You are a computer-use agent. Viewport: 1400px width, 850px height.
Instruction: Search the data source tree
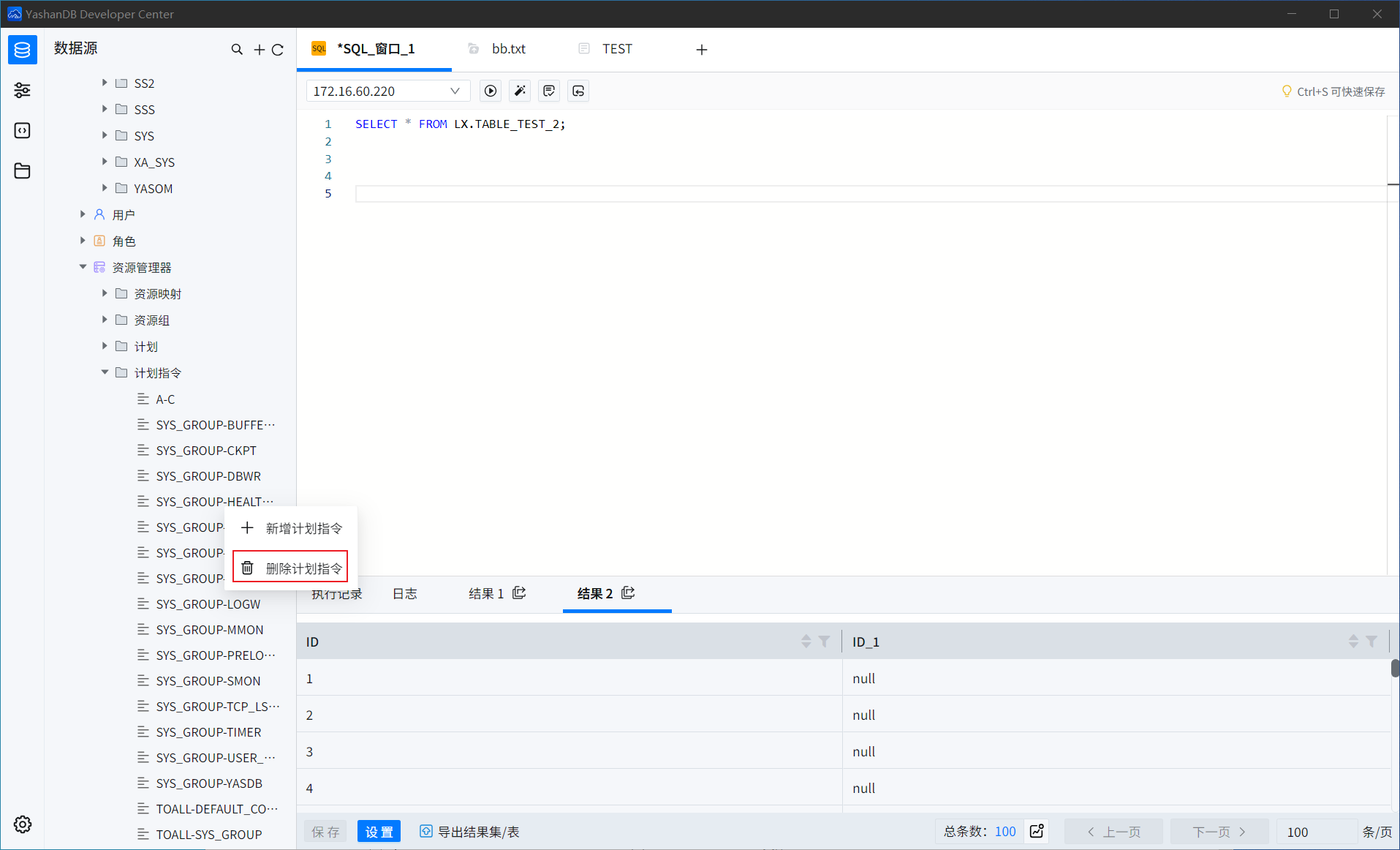point(236,49)
